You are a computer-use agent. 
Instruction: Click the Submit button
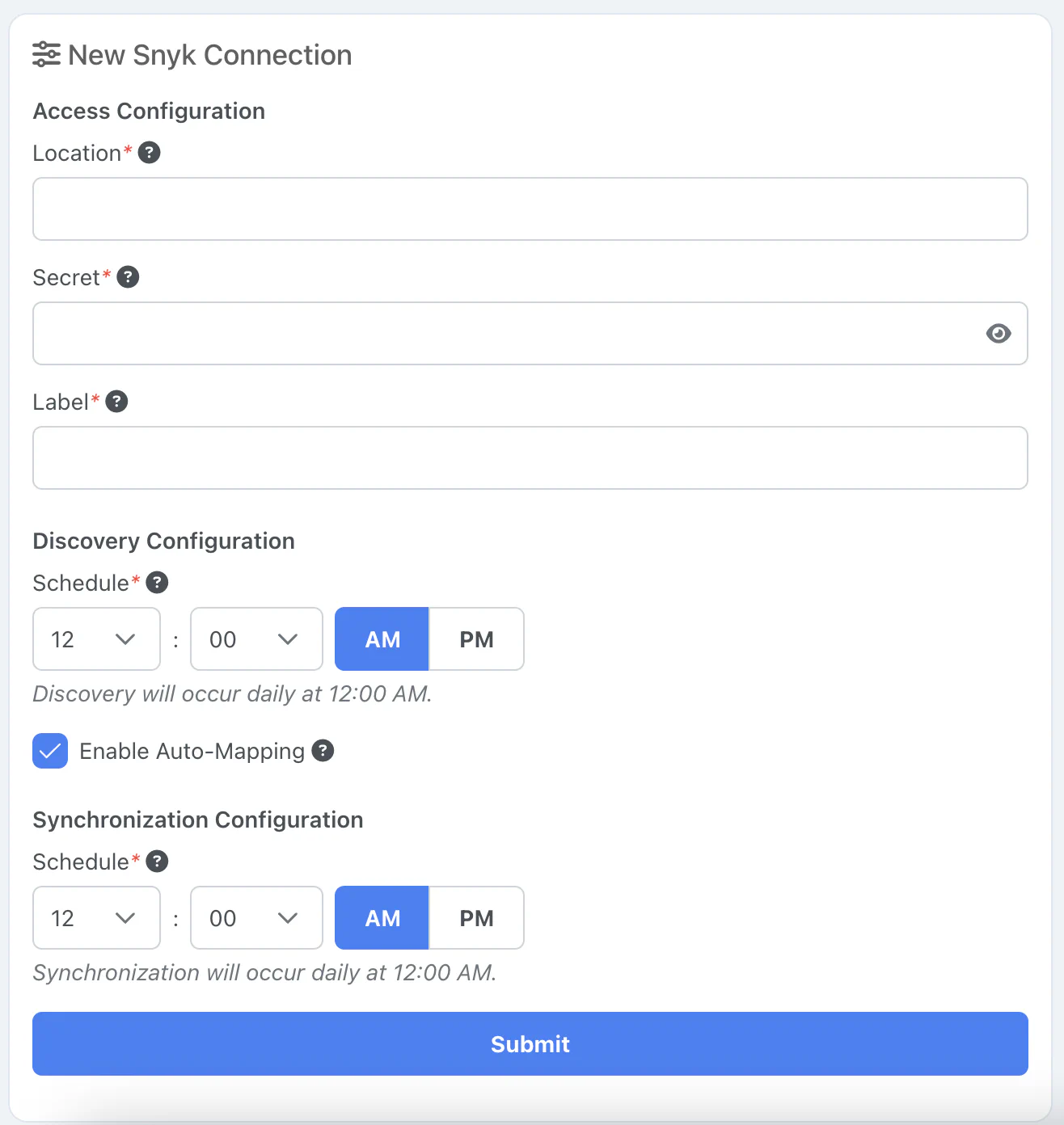(530, 1044)
